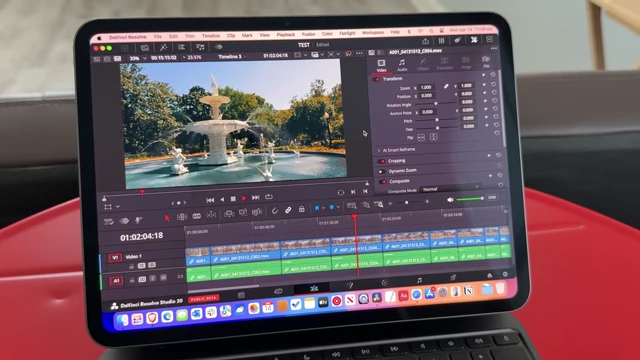Open the viewer zoom percentage dropdown
Screen dimensions: 640x360
pyautogui.click(x=138, y=58)
